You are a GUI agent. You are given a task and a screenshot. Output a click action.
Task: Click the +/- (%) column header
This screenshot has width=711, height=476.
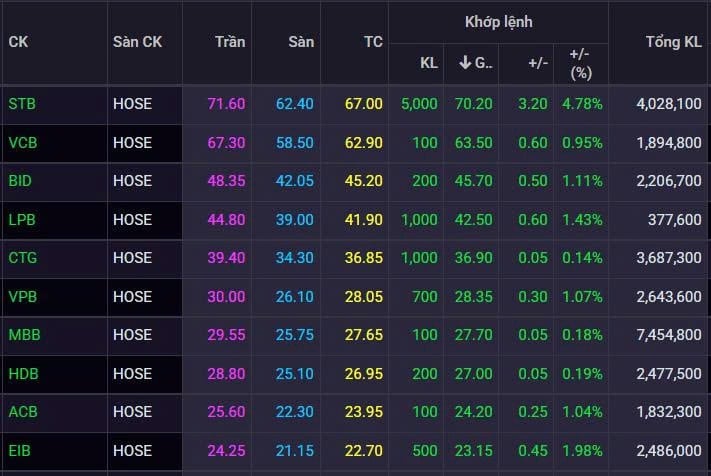pos(580,63)
